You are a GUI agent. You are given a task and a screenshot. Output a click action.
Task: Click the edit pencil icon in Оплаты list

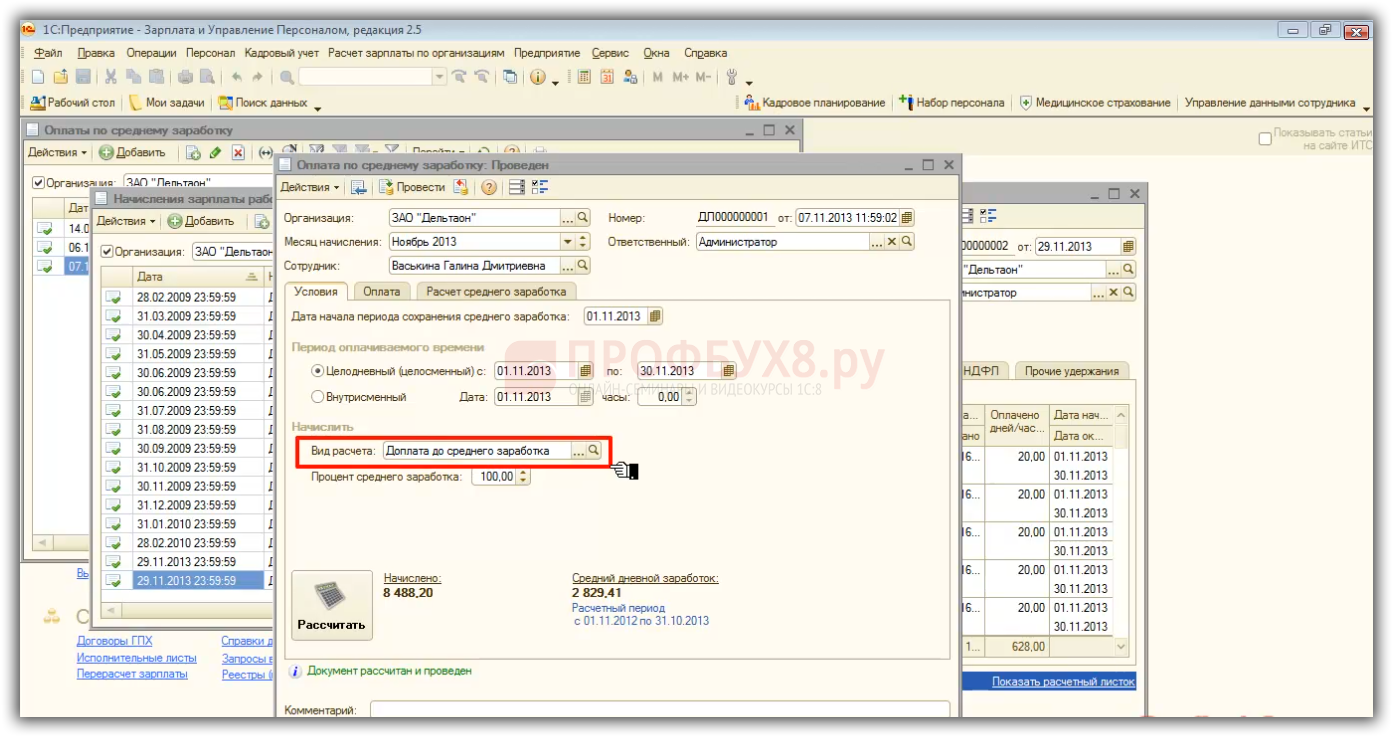coord(215,153)
